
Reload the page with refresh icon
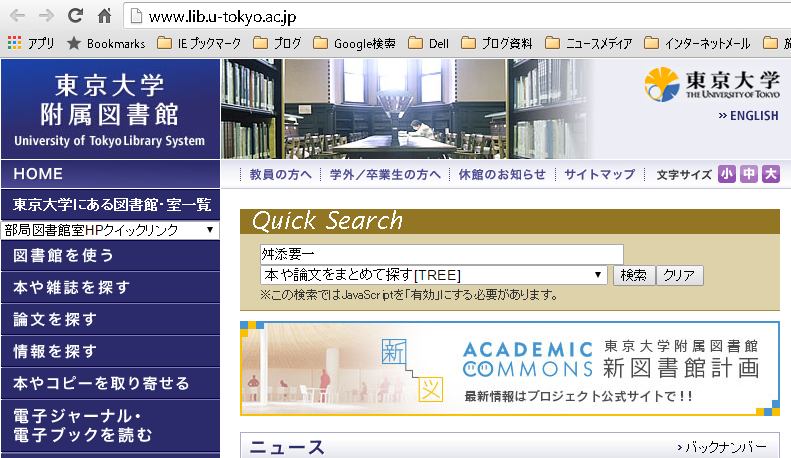(x=75, y=16)
